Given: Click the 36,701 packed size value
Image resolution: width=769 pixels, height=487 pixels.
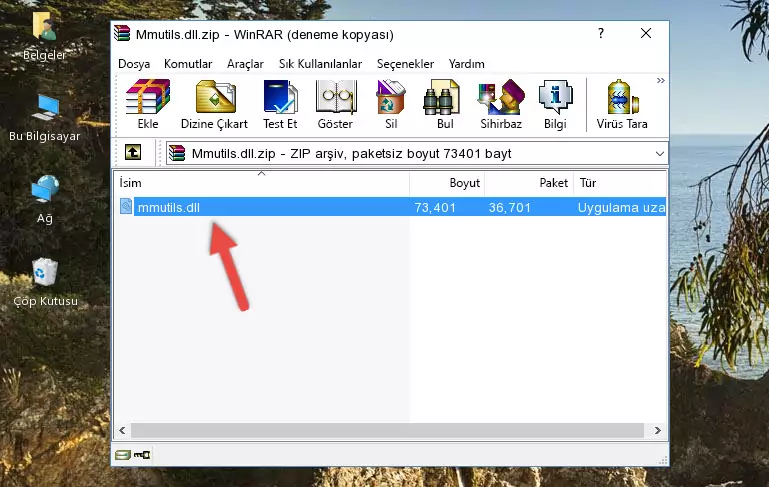Looking at the screenshot, I should [510, 207].
